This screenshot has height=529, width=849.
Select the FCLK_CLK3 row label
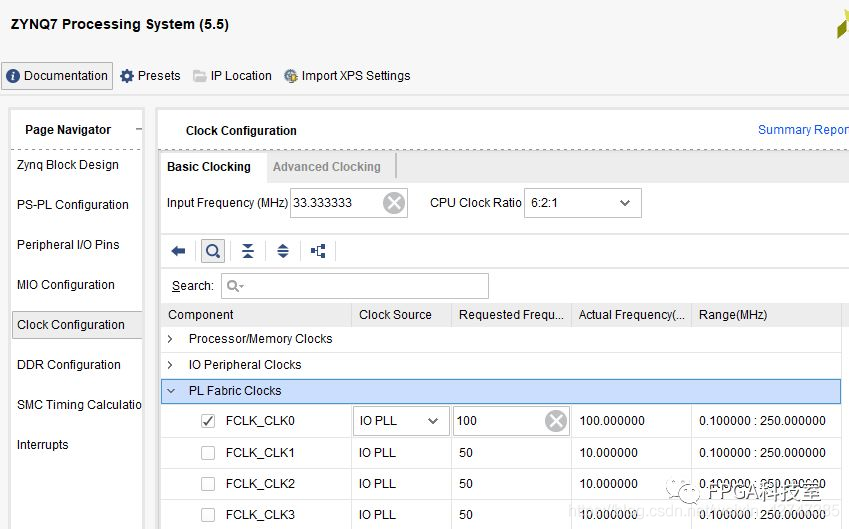[x=260, y=514]
